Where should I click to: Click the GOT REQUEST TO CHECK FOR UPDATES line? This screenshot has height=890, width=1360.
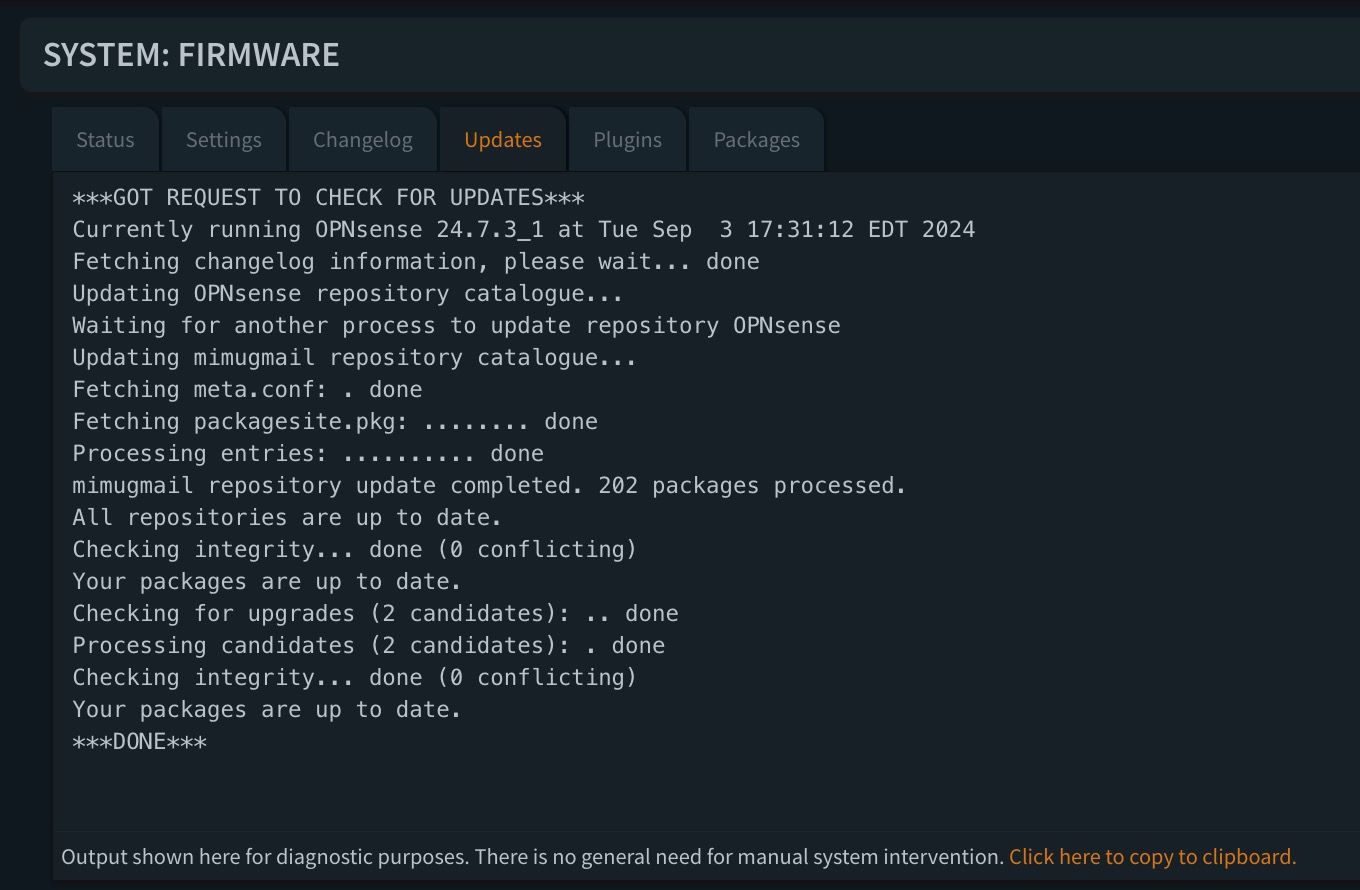point(328,198)
